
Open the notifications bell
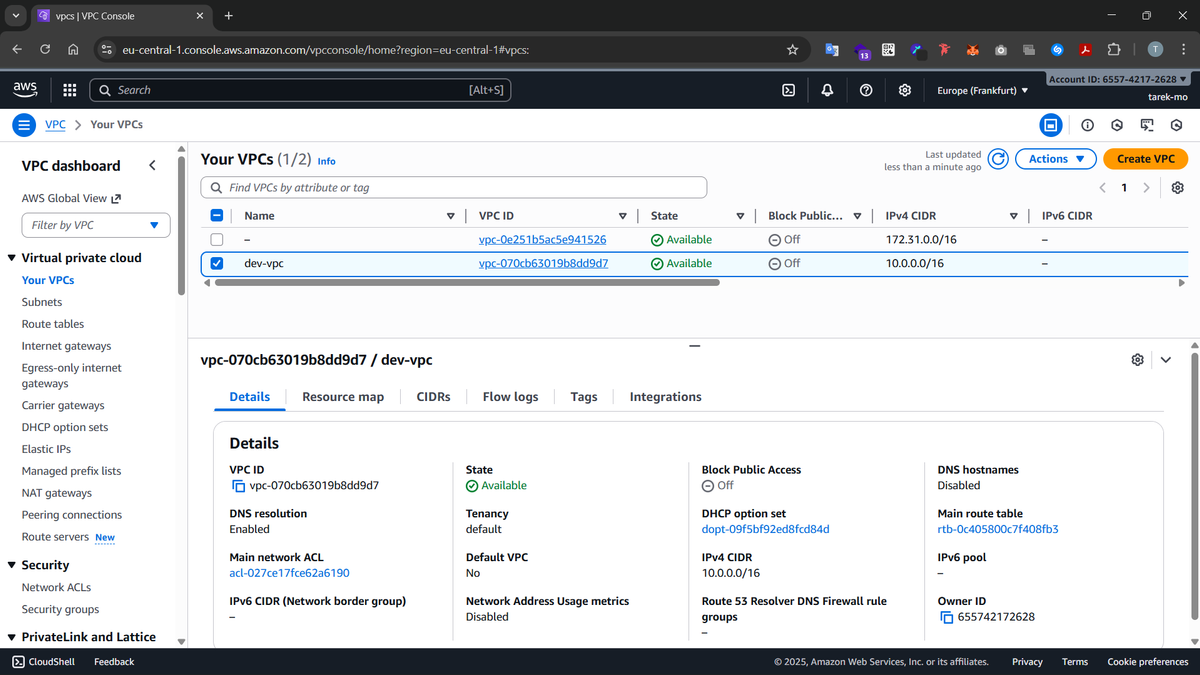[827, 90]
